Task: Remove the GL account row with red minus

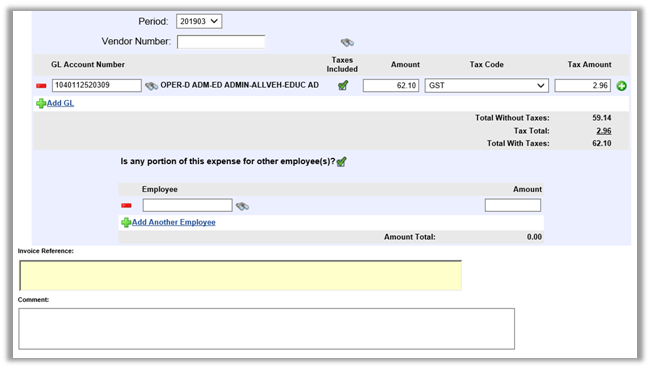Action: pyautogui.click(x=41, y=86)
